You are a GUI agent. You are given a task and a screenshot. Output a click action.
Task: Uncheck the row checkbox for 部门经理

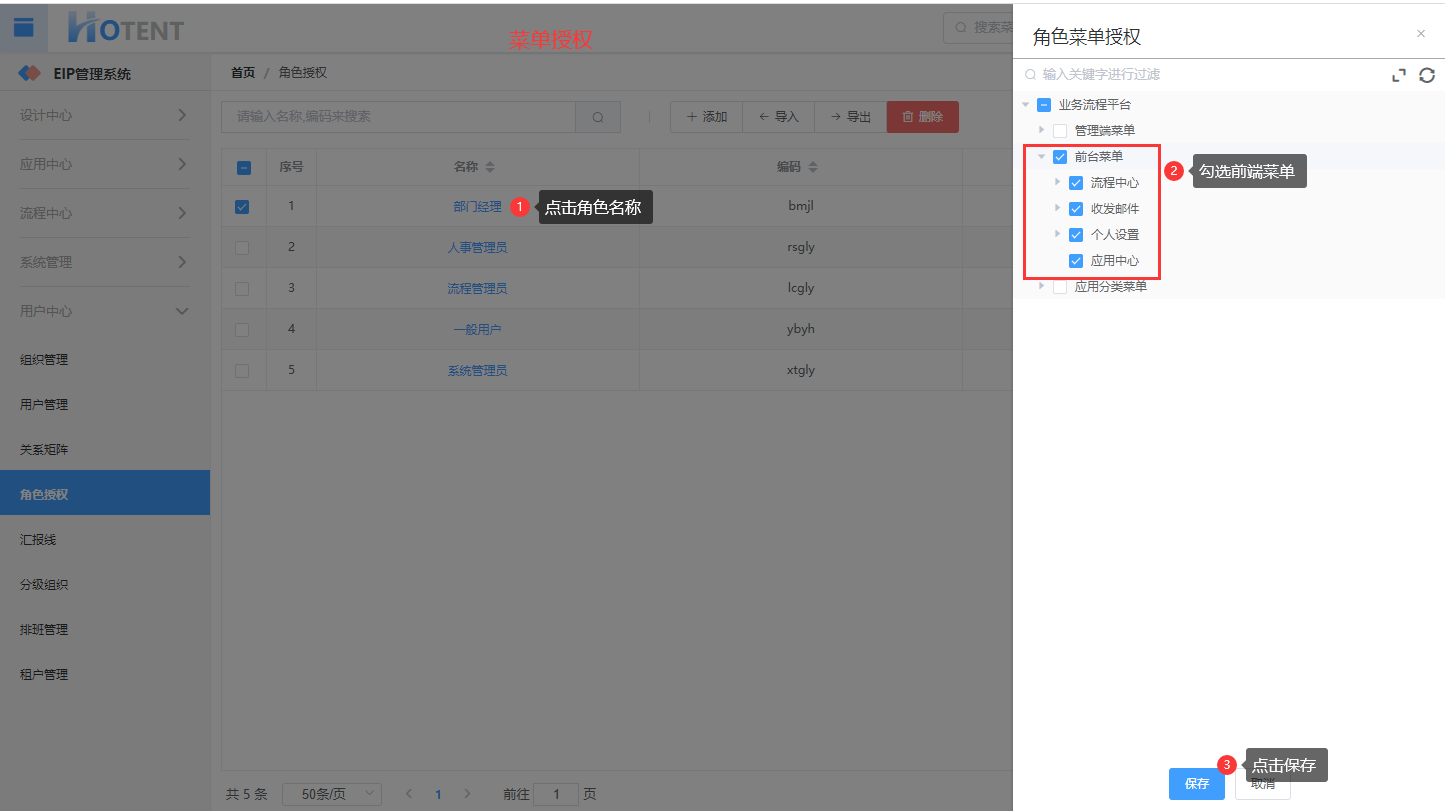[x=242, y=207]
